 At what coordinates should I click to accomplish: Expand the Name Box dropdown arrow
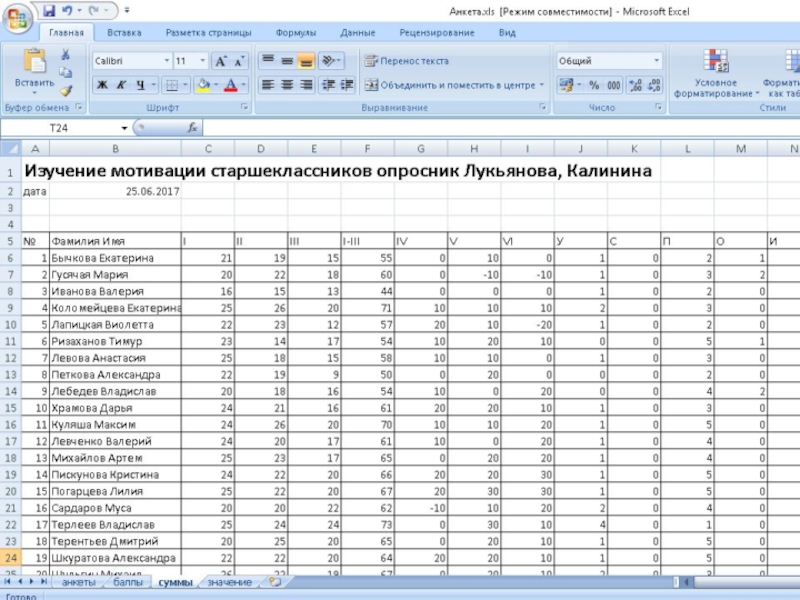coord(125,128)
